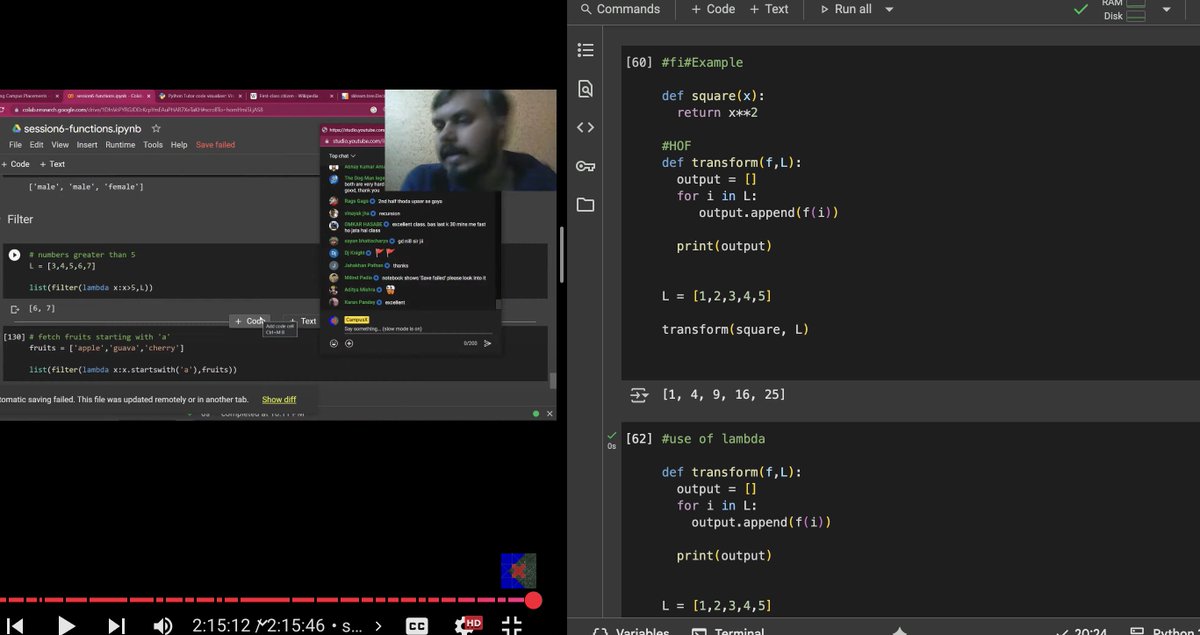The image size is (1200, 635).
Task: Select the session6-functions browser tab in video
Action: coord(108,96)
